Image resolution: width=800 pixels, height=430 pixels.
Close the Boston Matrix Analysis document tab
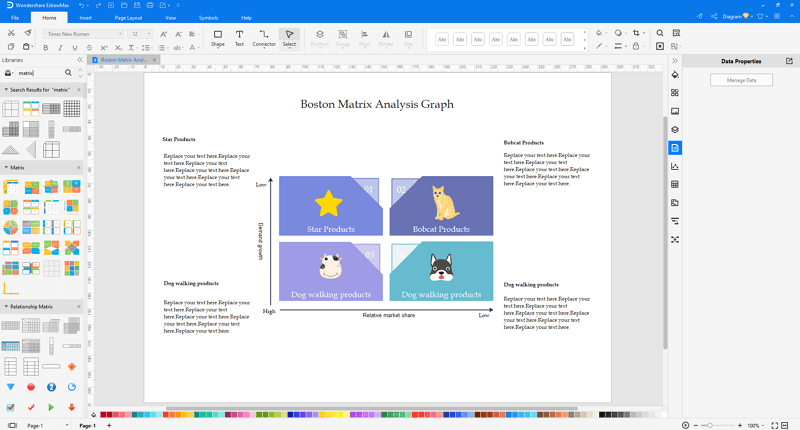[154, 60]
